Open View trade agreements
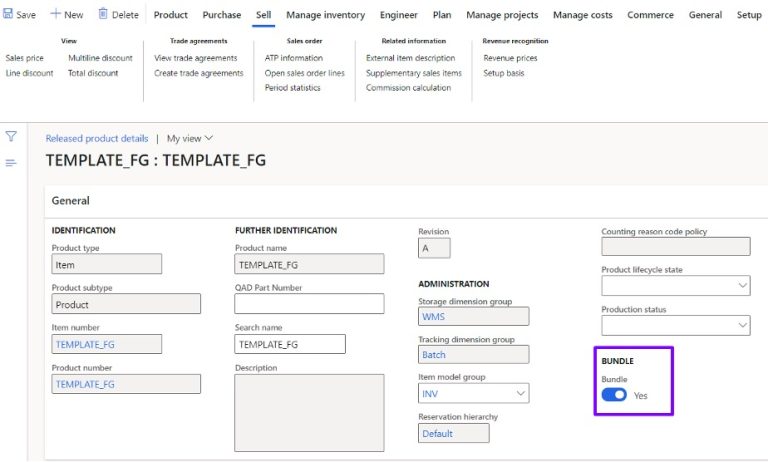Viewport: 768px width, 462px height. (x=195, y=58)
